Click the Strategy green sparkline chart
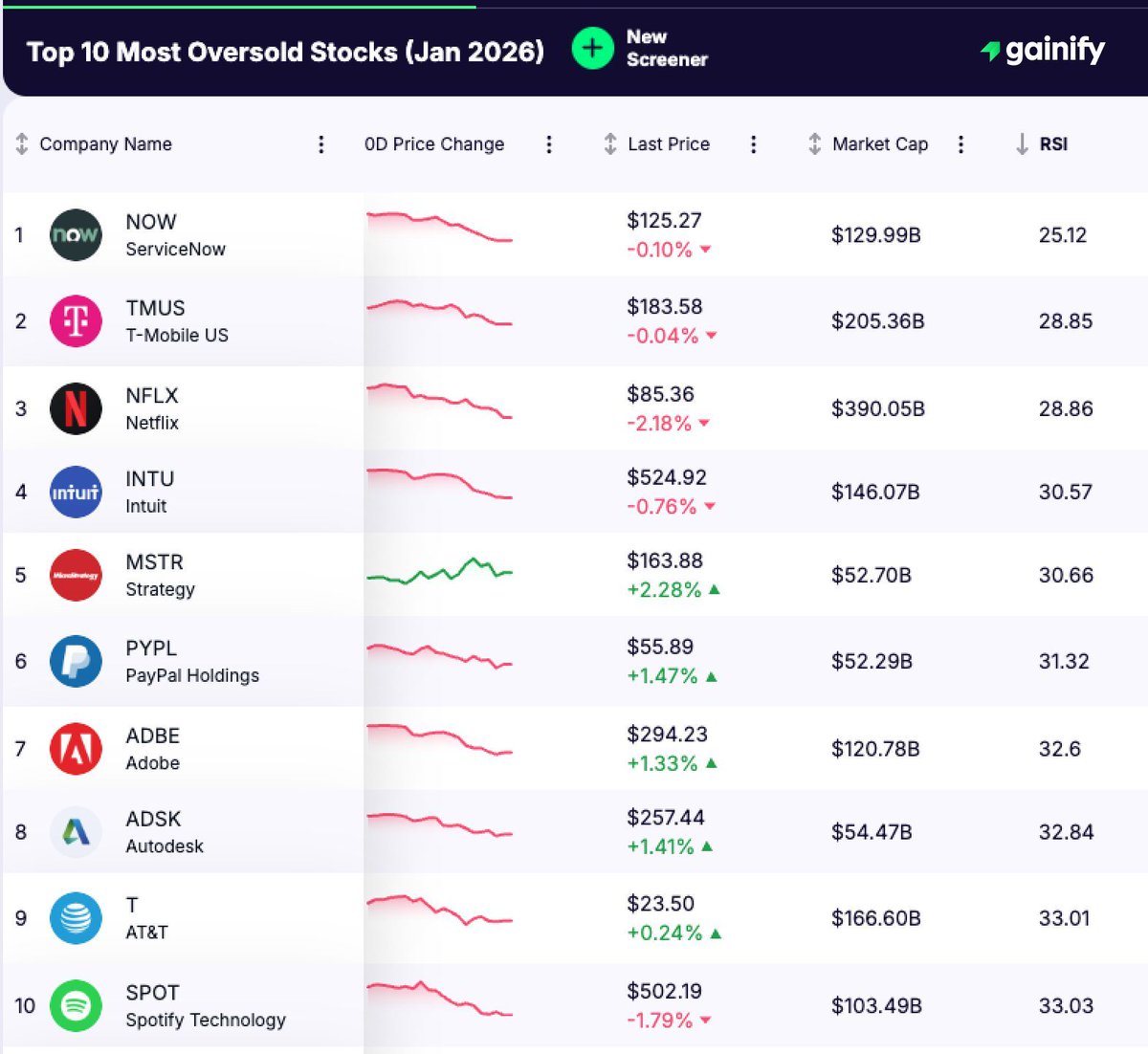The image size is (1148, 1054). click(x=439, y=571)
